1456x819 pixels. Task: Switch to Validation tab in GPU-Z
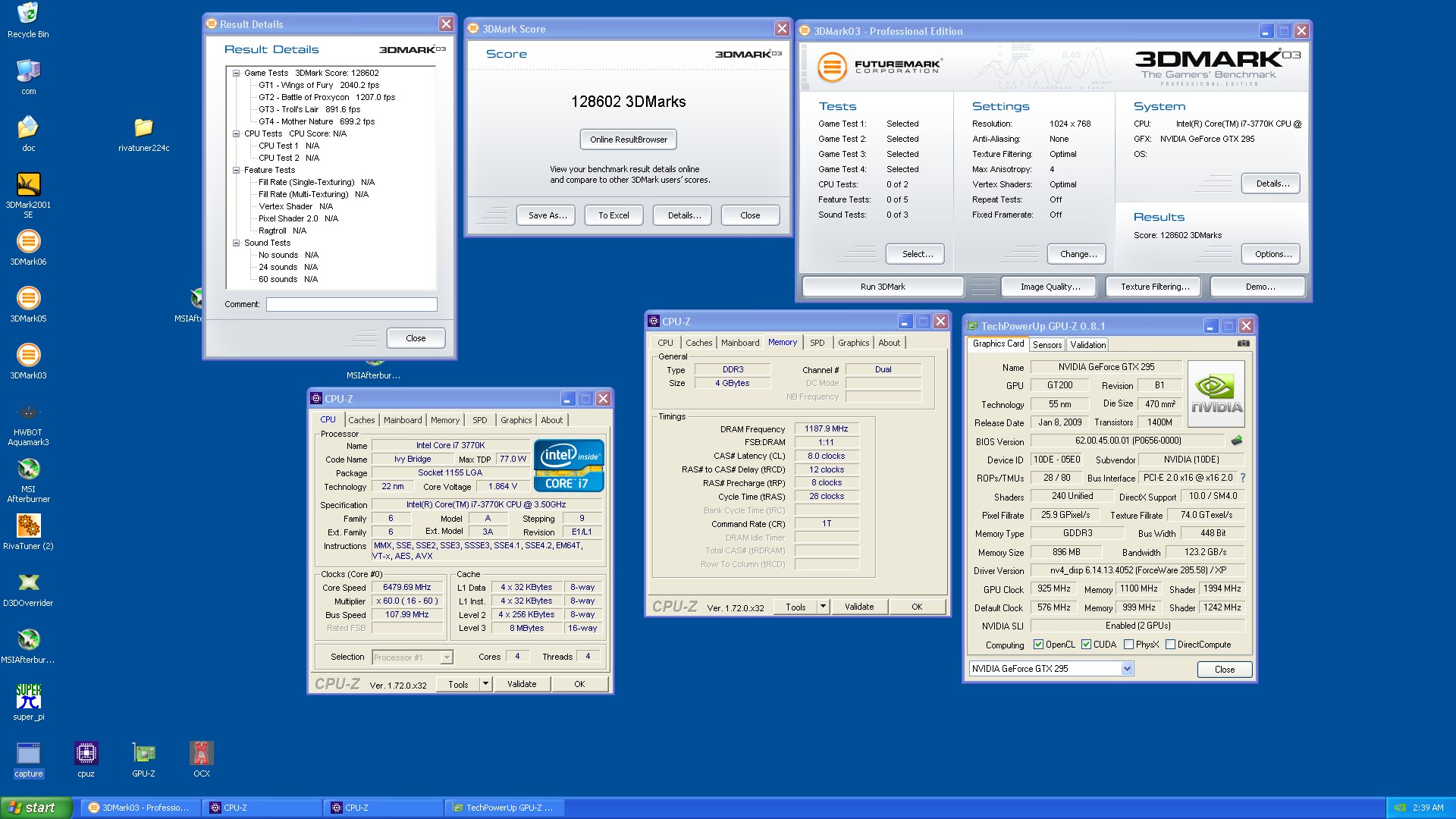(1087, 345)
